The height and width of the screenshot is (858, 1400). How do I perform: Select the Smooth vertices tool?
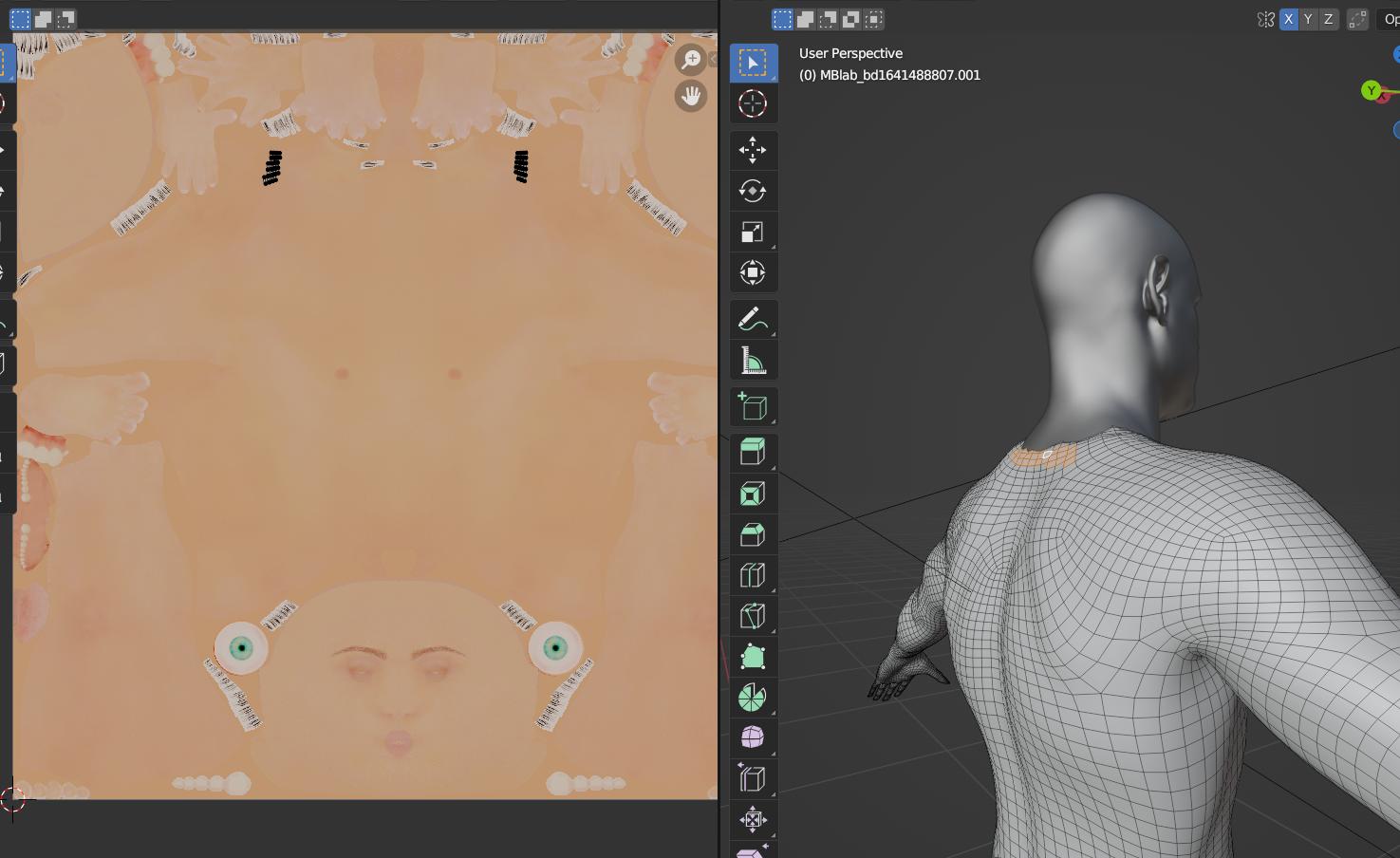753,738
